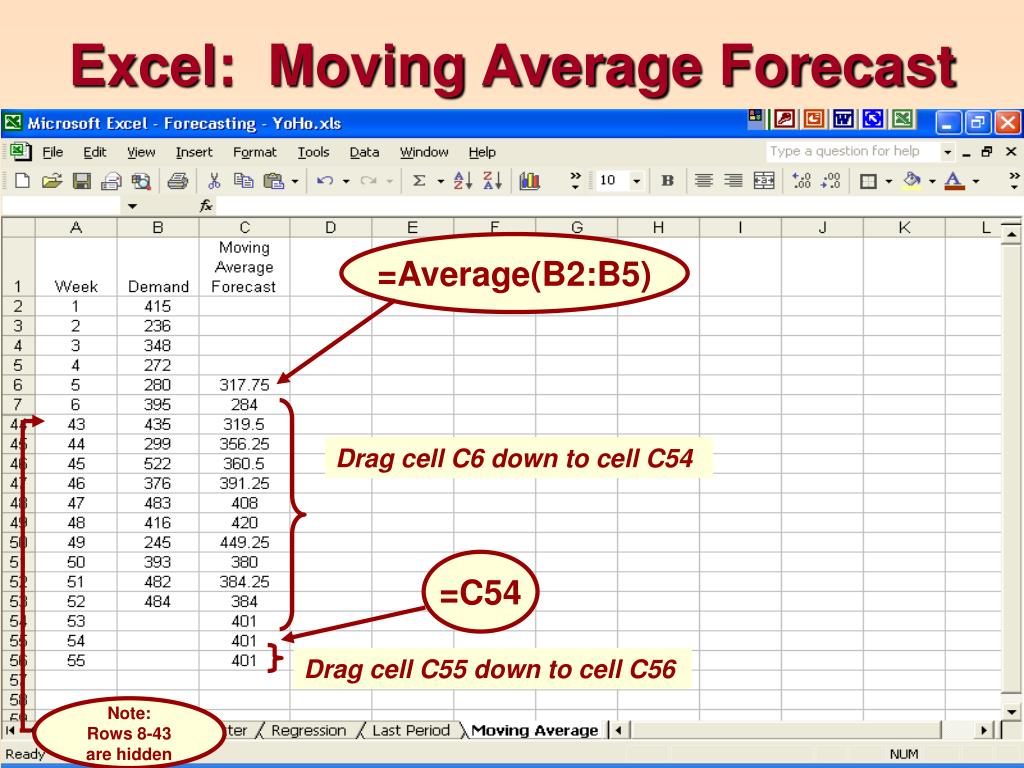The width and height of the screenshot is (1024, 768).
Task: Click the Print icon
Action: click(177, 181)
